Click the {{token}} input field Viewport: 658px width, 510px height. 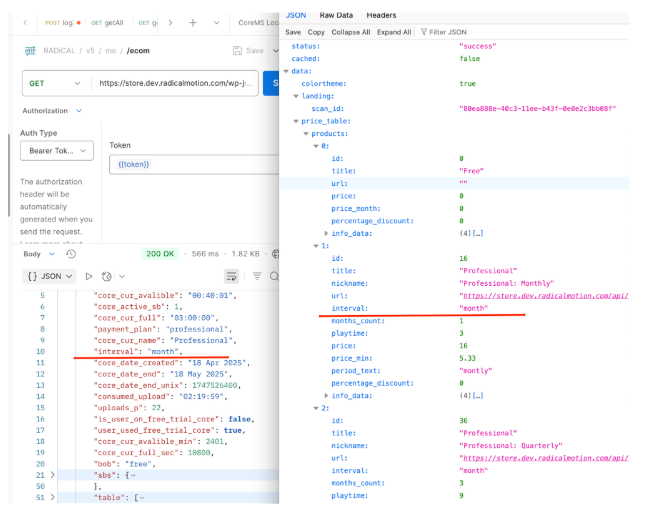pos(194,164)
